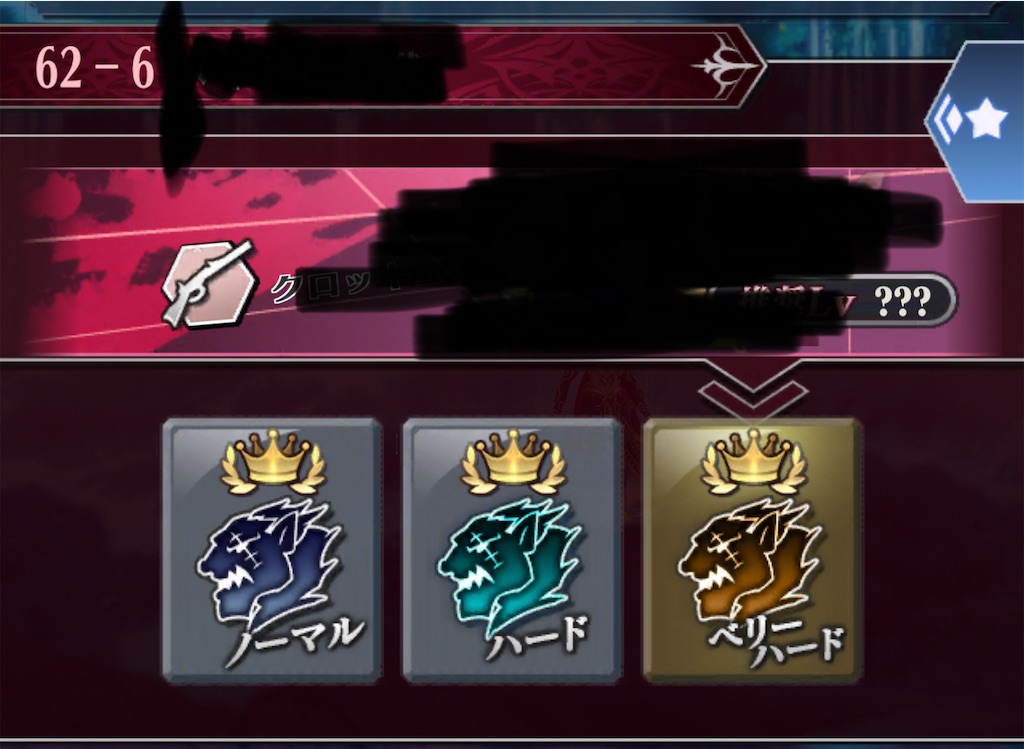1024x749 pixels.
Task: Click the gold crown on ノーマル card
Action: (272, 462)
